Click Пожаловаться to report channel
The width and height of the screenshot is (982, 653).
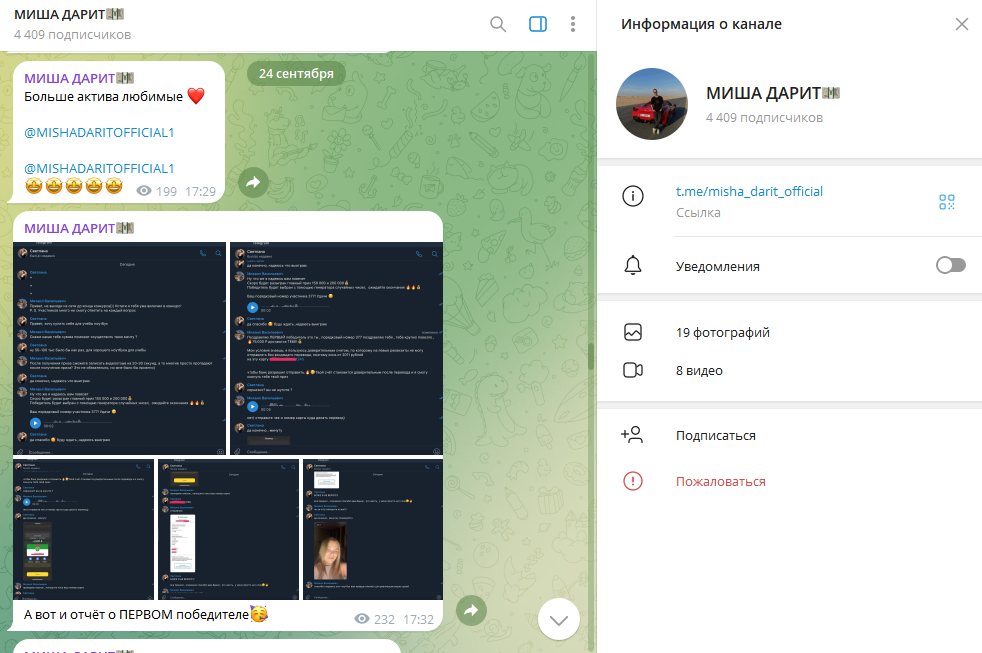point(720,481)
